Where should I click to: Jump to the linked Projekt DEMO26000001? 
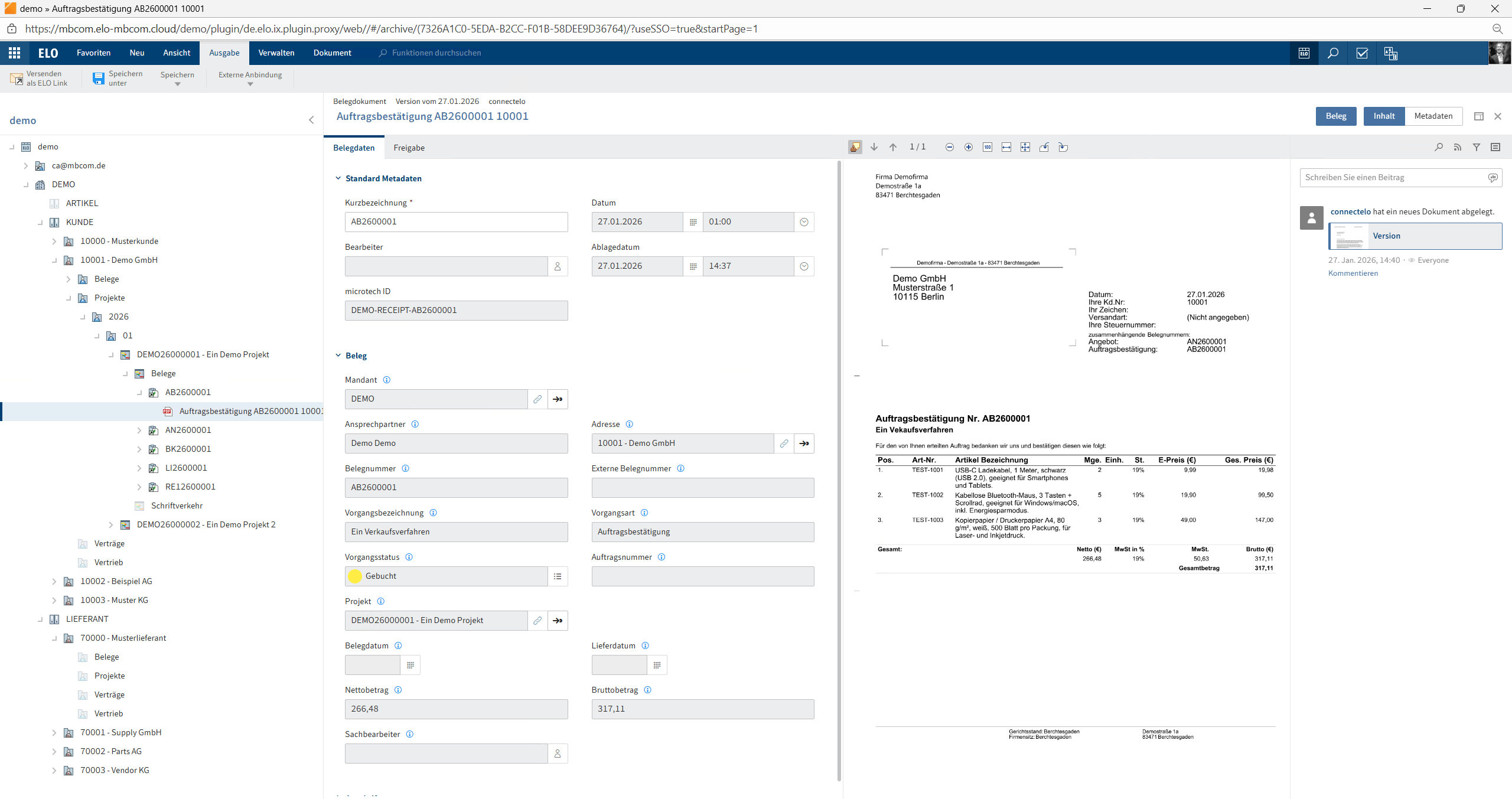(x=558, y=621)
